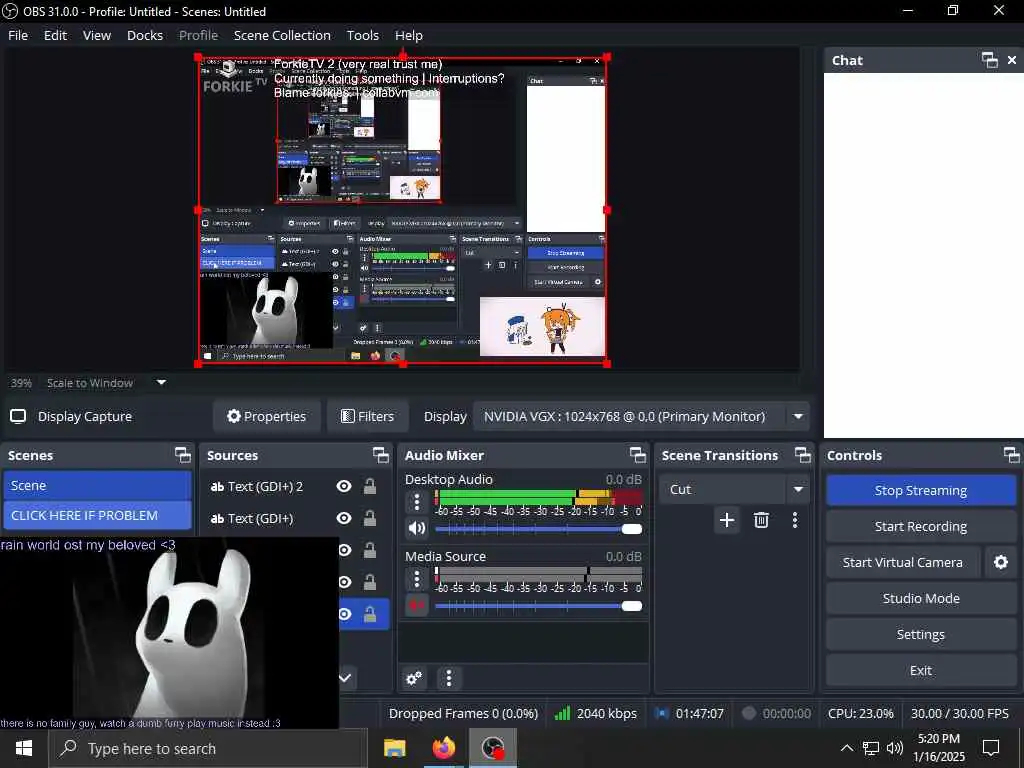Show hidden system tray icons

pyautogui.click(x=846, y=748)
